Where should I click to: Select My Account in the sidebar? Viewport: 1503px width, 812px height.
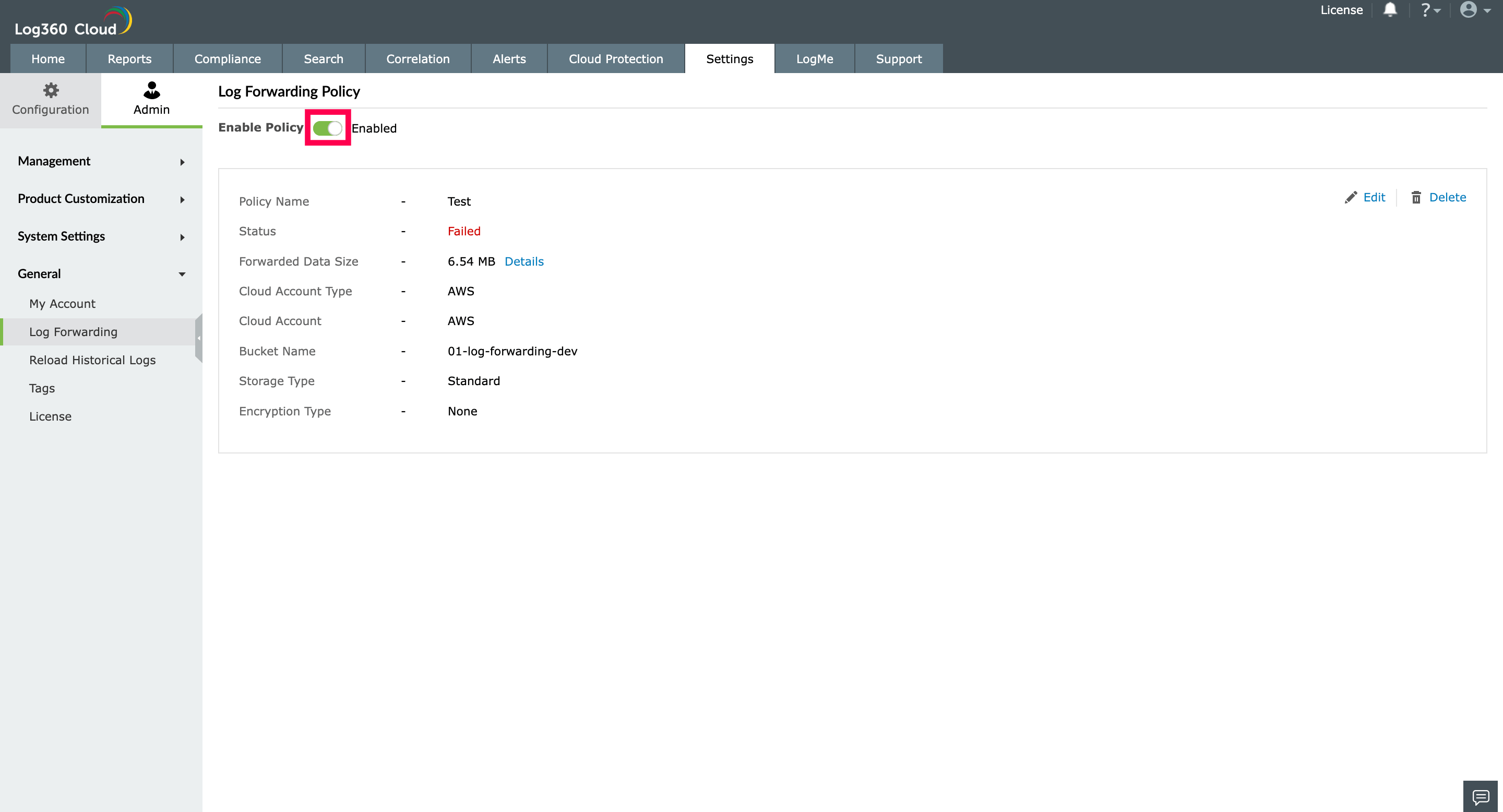tap(62, 303)
